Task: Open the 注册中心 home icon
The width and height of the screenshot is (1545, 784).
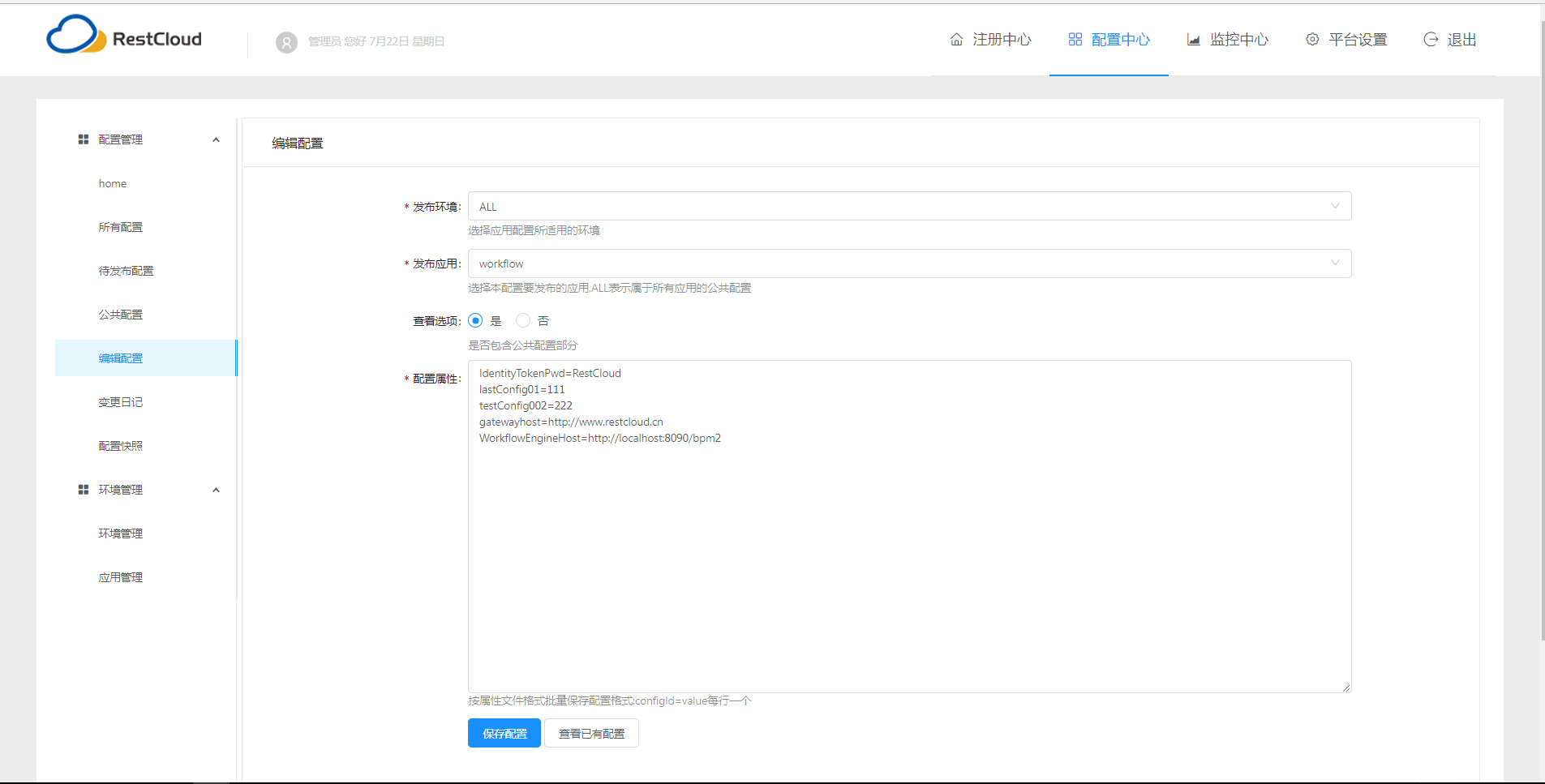Action: tap(955, 38)
